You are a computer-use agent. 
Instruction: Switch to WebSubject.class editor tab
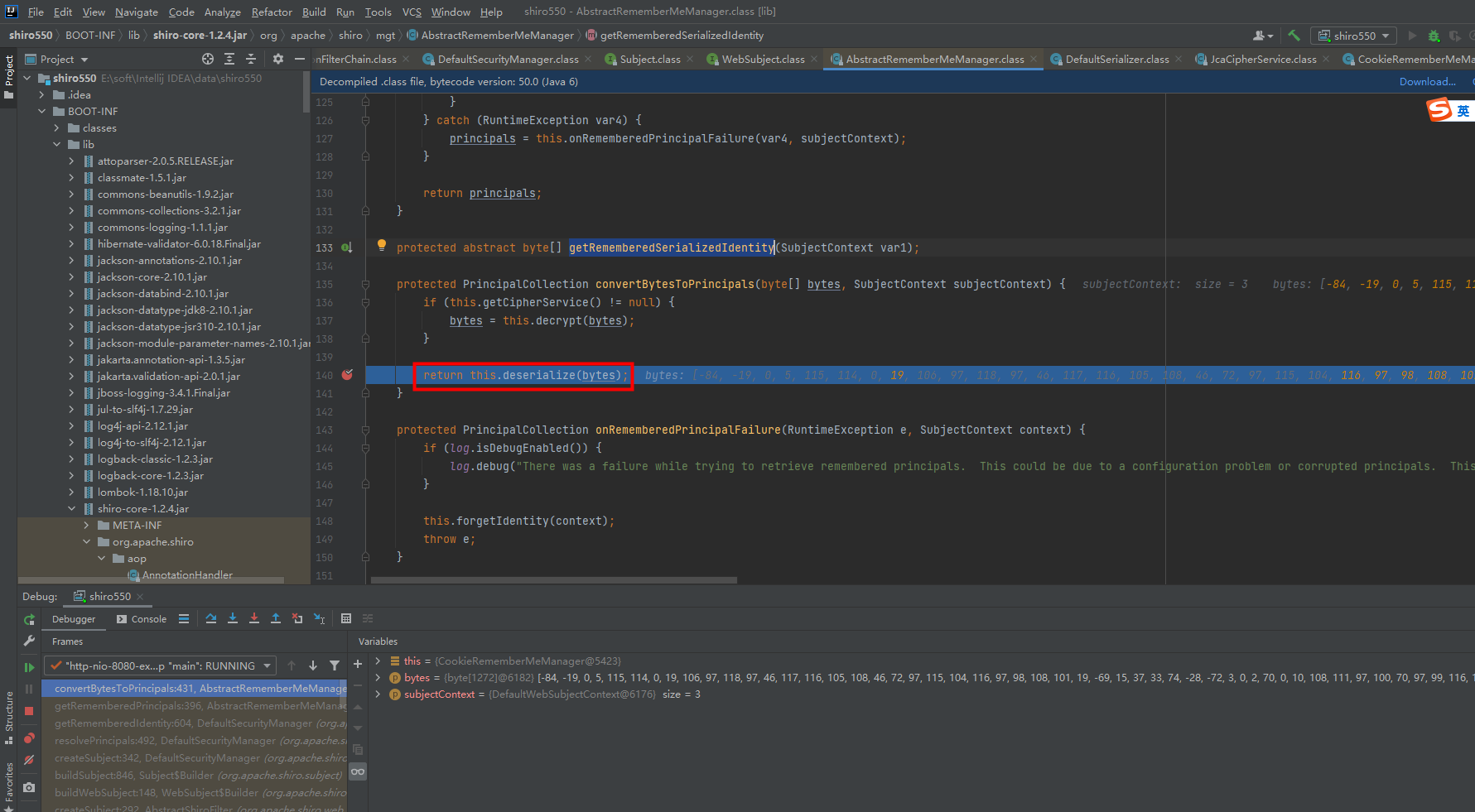coord(762,59)
